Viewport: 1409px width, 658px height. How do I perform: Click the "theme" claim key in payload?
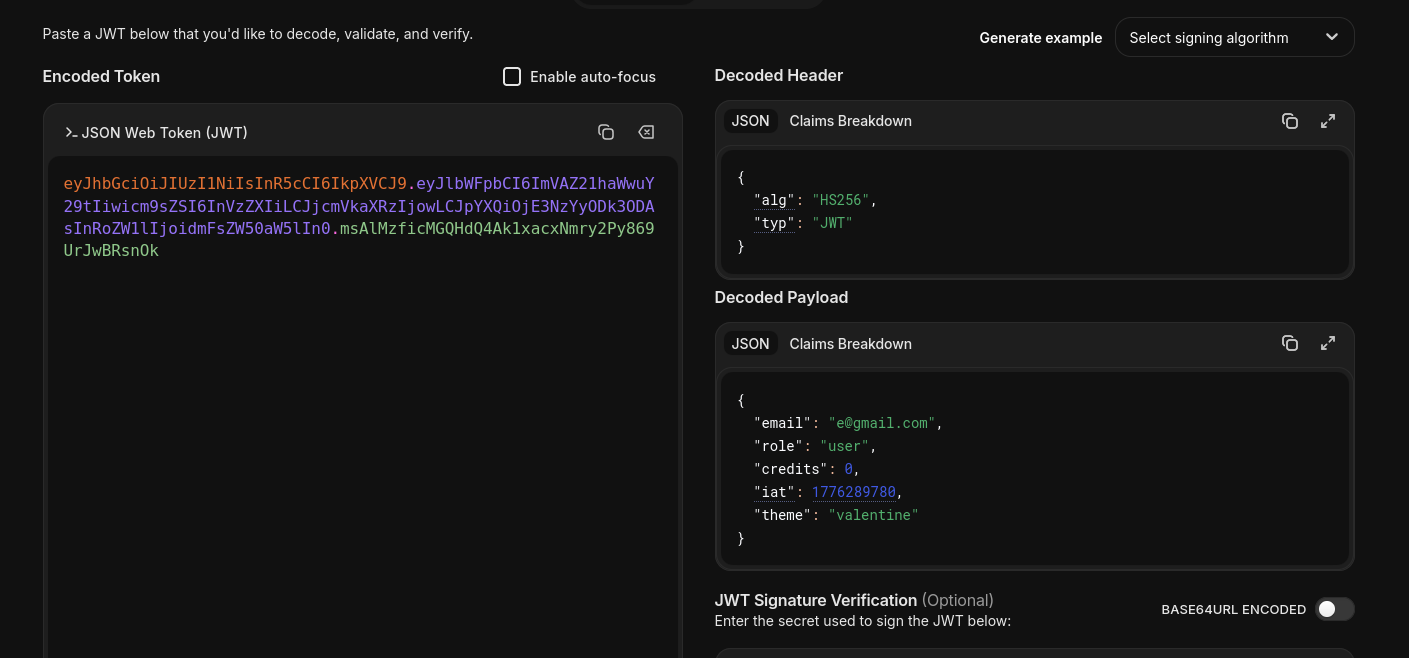point(782,515)
